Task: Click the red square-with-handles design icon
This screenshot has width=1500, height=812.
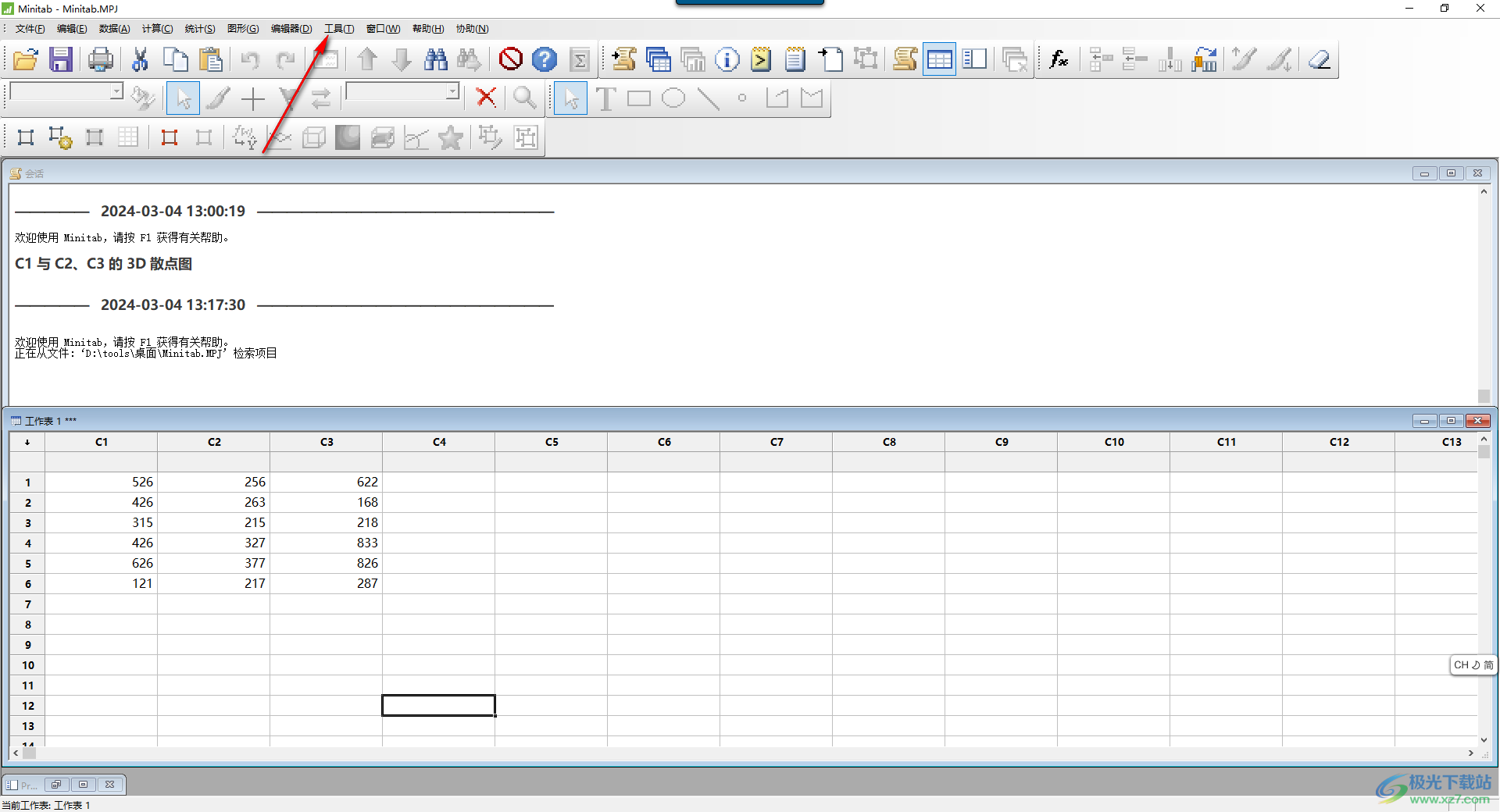Action: pos(170,137)
